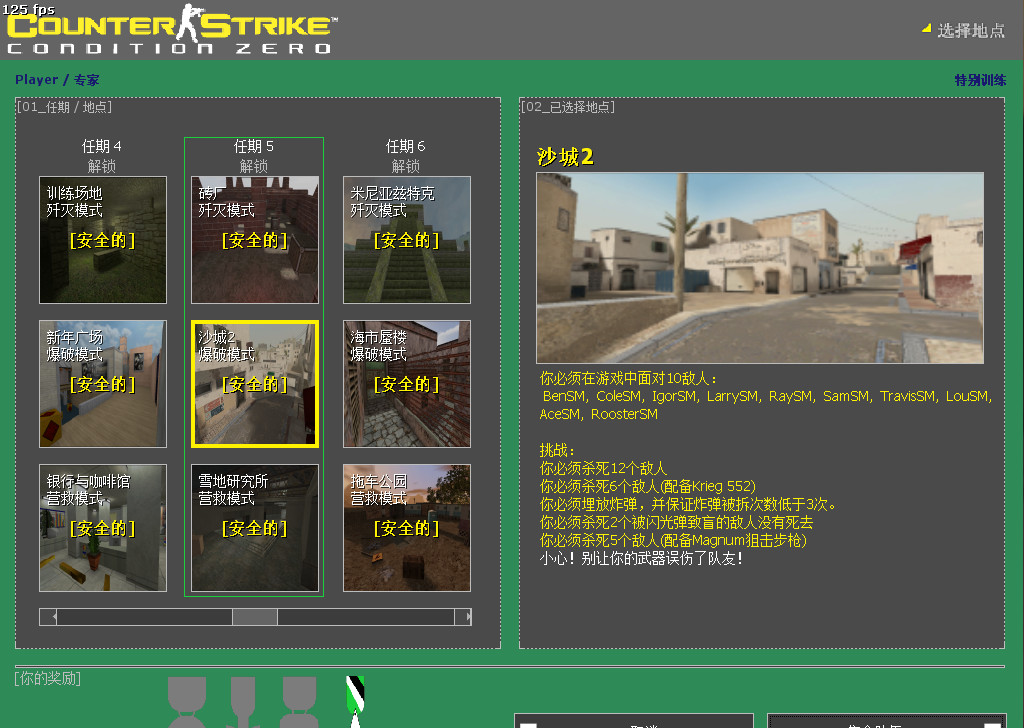Click the Counter-Strike Condition Zero logo
Image resolution: width=1024 pixels, height=728 pixels.
coord(172,30)
